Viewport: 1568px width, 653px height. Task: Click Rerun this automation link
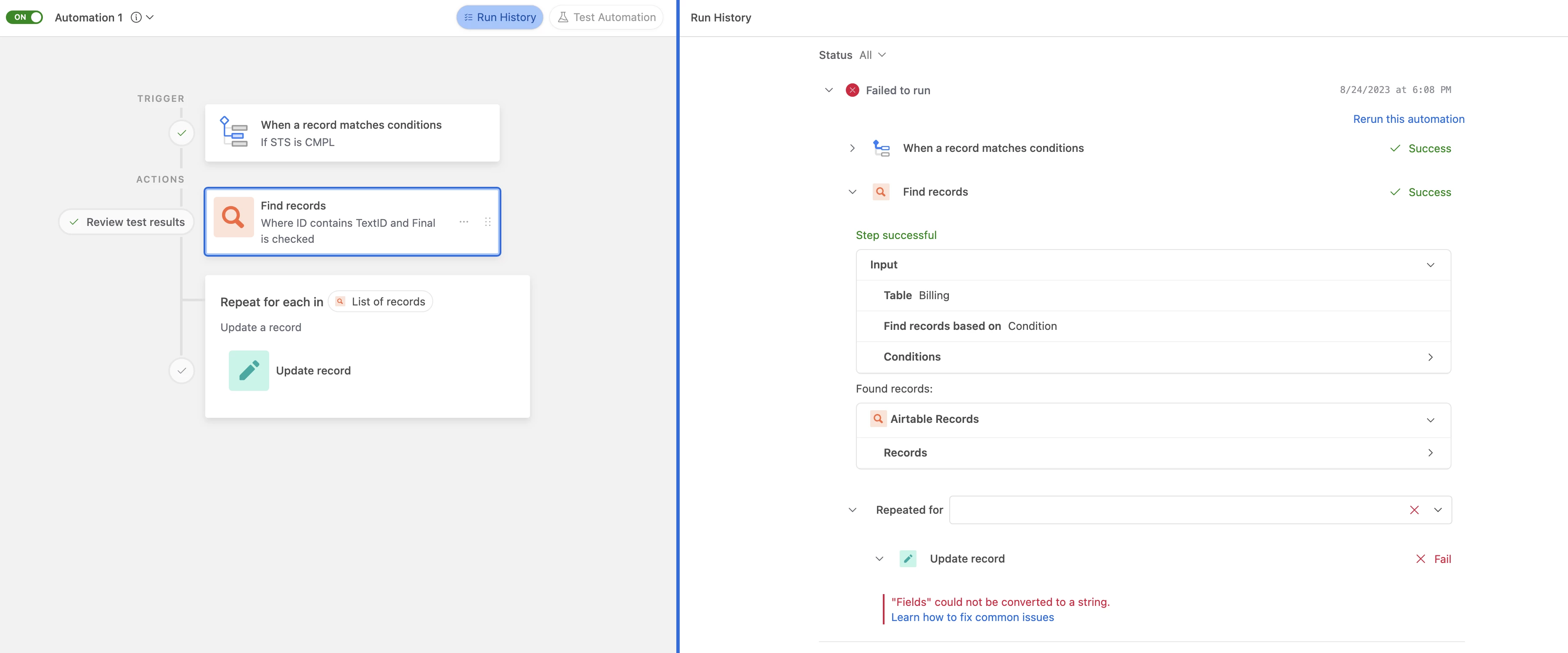click(1409, 119)
